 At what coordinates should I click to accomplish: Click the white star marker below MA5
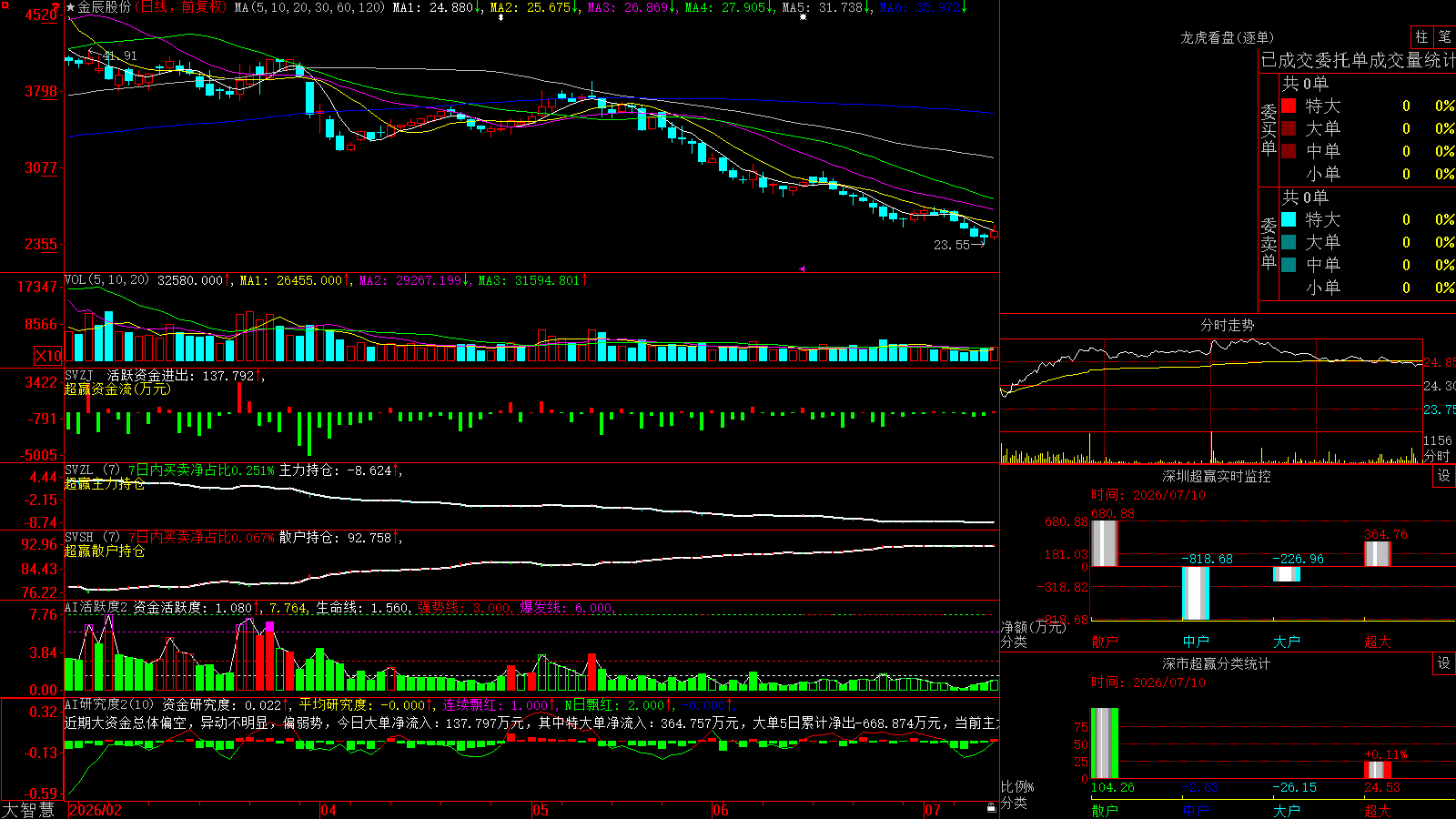click(x=803, y=17)
